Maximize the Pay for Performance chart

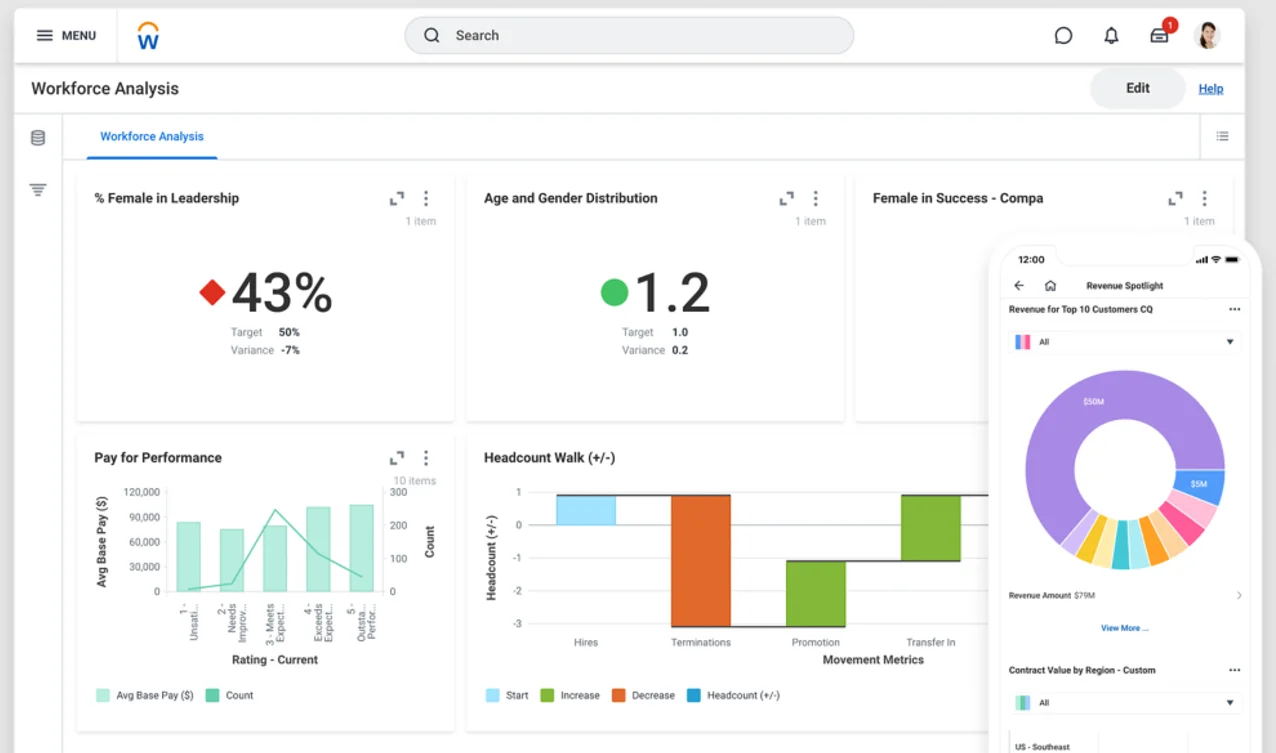(x=397, y=458)
